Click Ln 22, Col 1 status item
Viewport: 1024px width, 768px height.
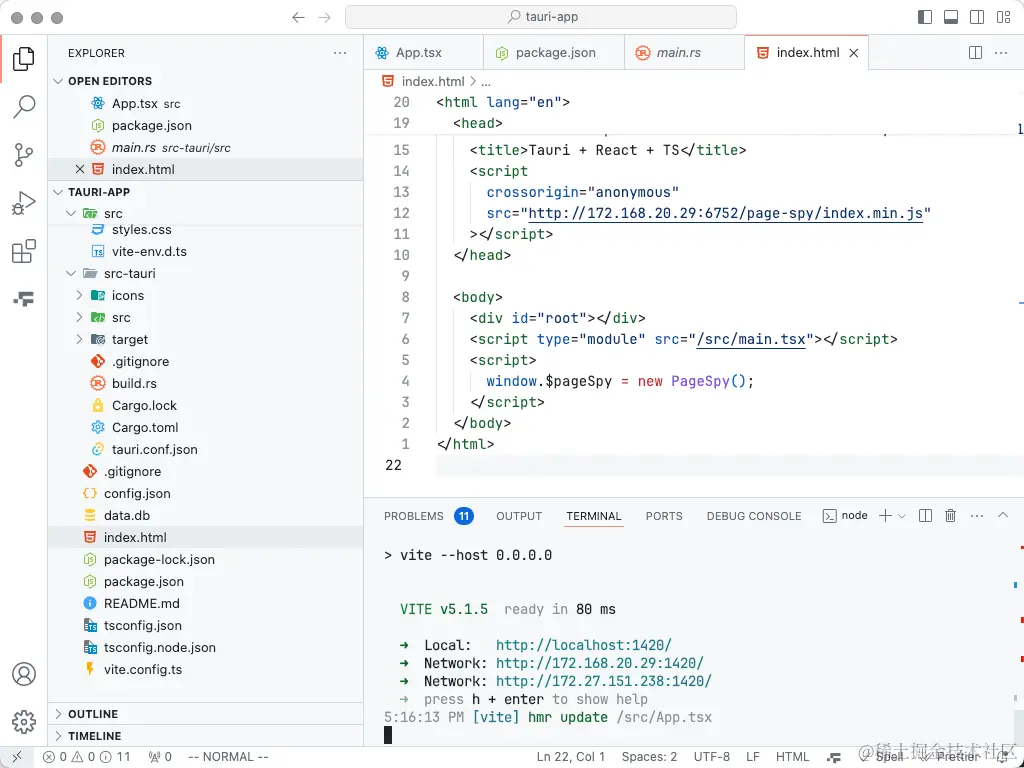571,757
